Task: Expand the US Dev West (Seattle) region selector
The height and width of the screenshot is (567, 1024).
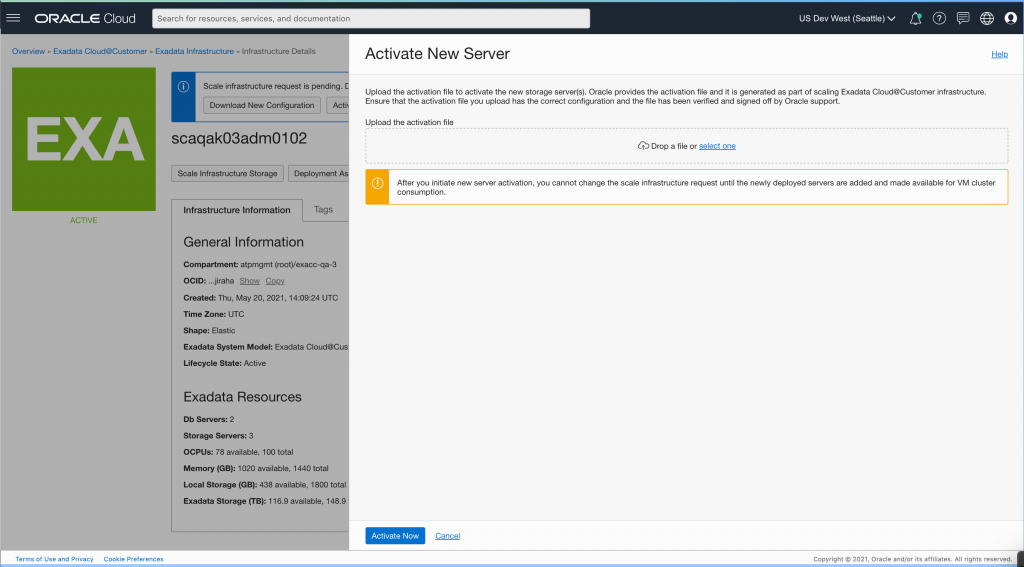Action: tap(847, 18)
